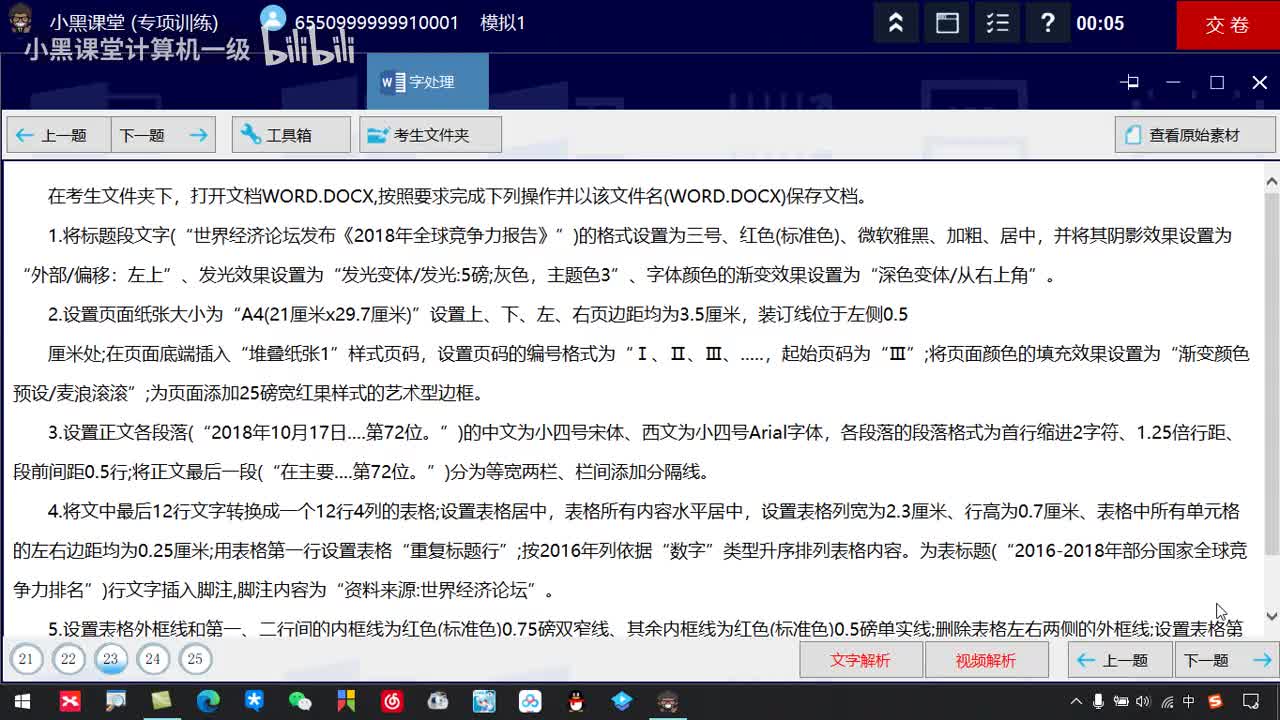Viewport: 1280px width, 720px height.
Task: Click the window-layout icon in the header
Action: 947,23
